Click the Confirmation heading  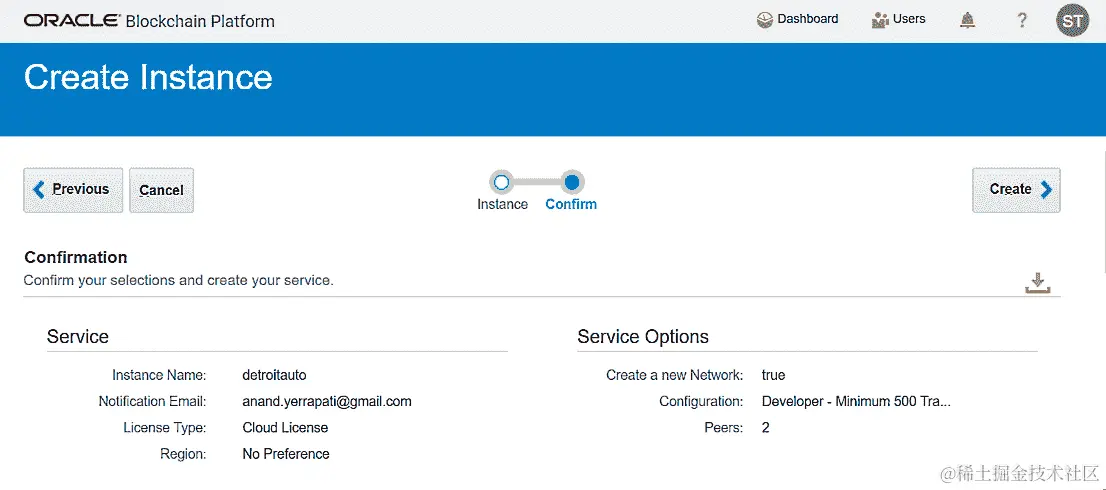(75, 257)
